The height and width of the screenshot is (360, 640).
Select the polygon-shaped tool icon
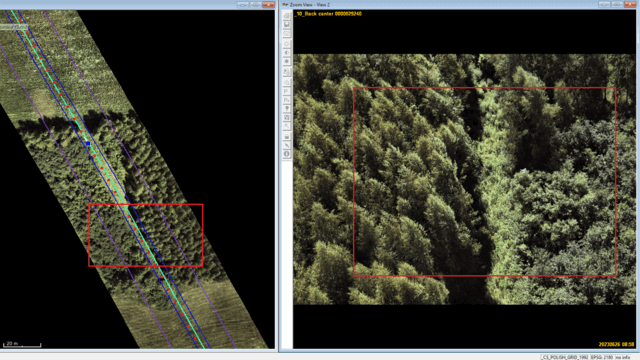point(287,82)
